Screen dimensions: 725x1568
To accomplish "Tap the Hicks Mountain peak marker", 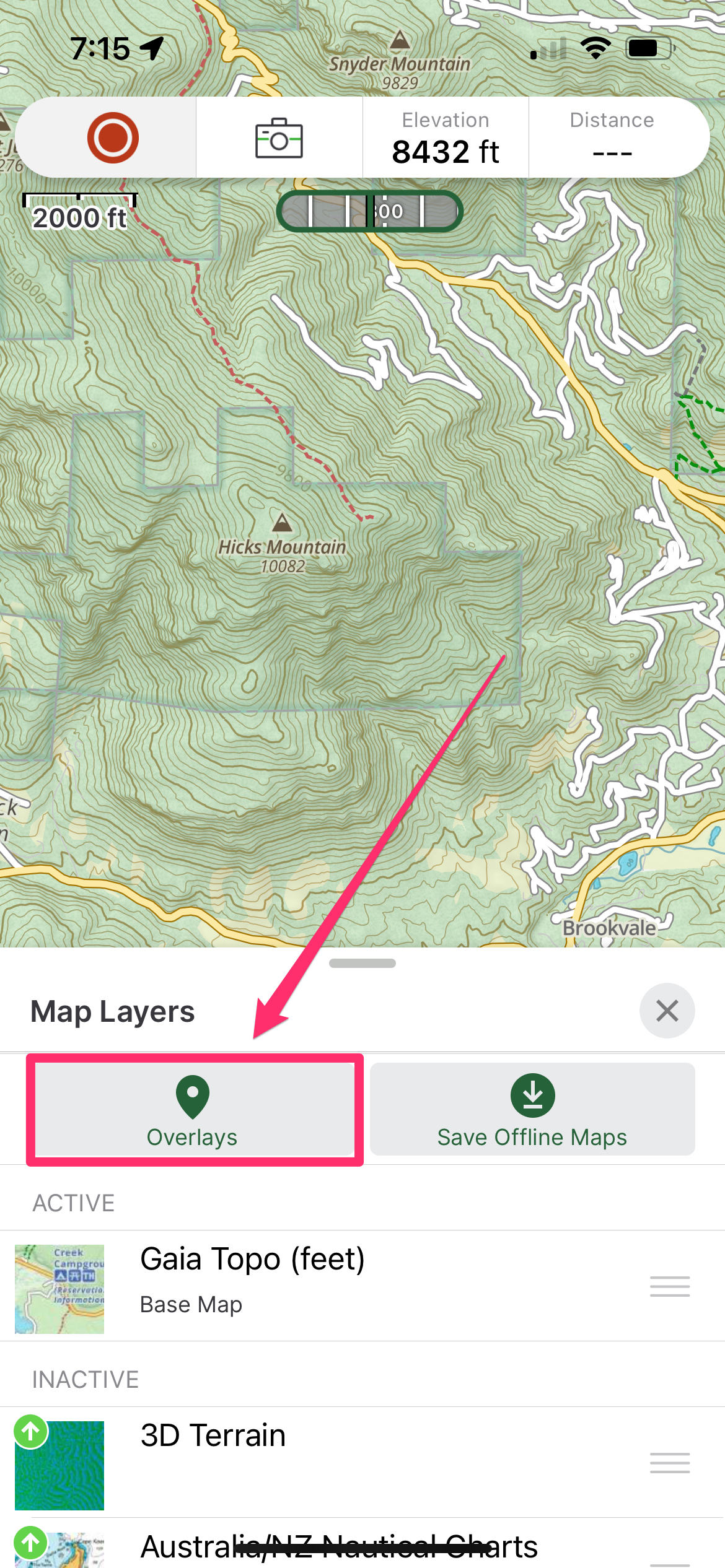I will [283, 522].
